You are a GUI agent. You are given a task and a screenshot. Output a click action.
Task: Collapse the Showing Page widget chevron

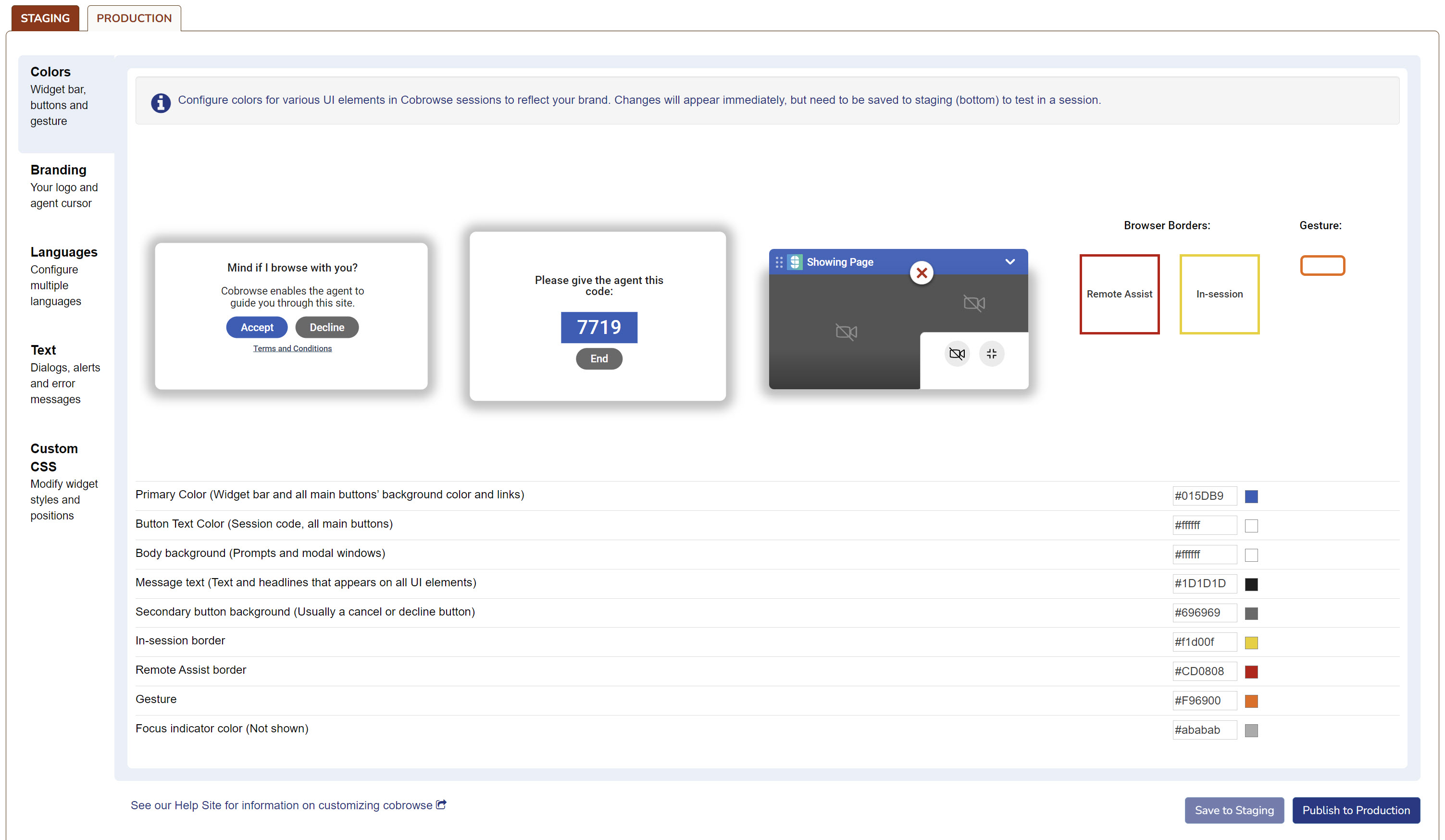click(x=1010, y=261)
